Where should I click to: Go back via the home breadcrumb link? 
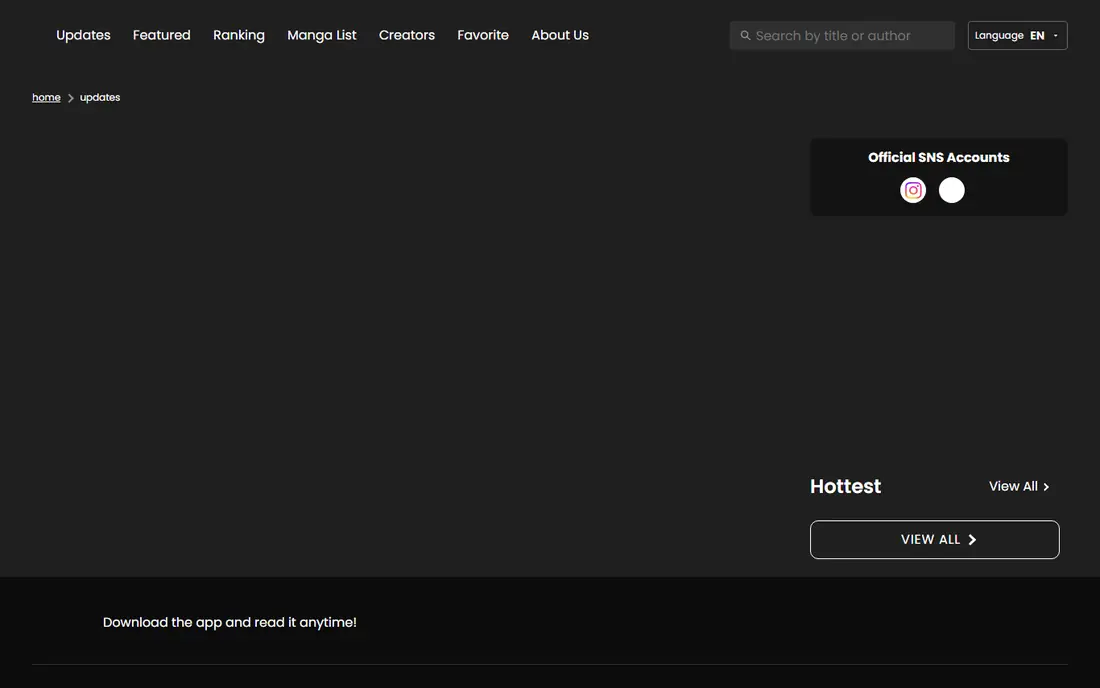click(x=46, y=97)
